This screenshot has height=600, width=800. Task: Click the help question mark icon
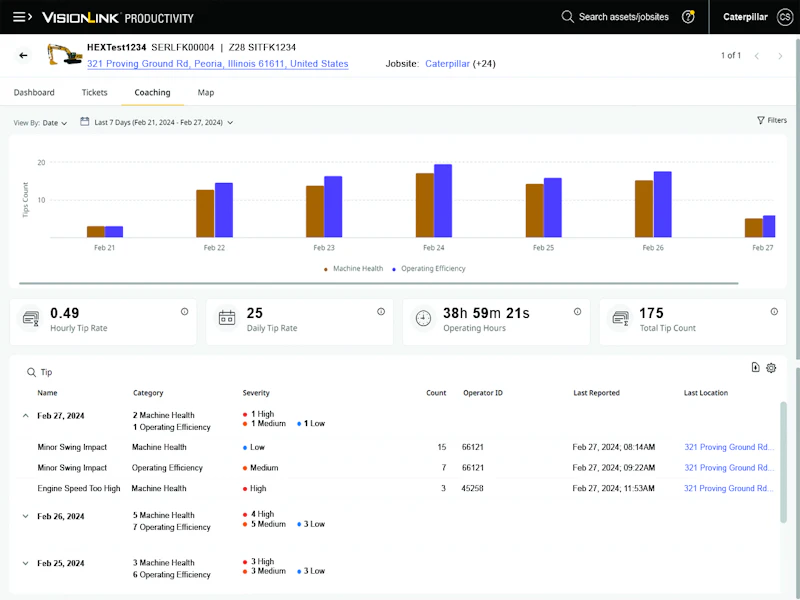click(x=690, y=17)
